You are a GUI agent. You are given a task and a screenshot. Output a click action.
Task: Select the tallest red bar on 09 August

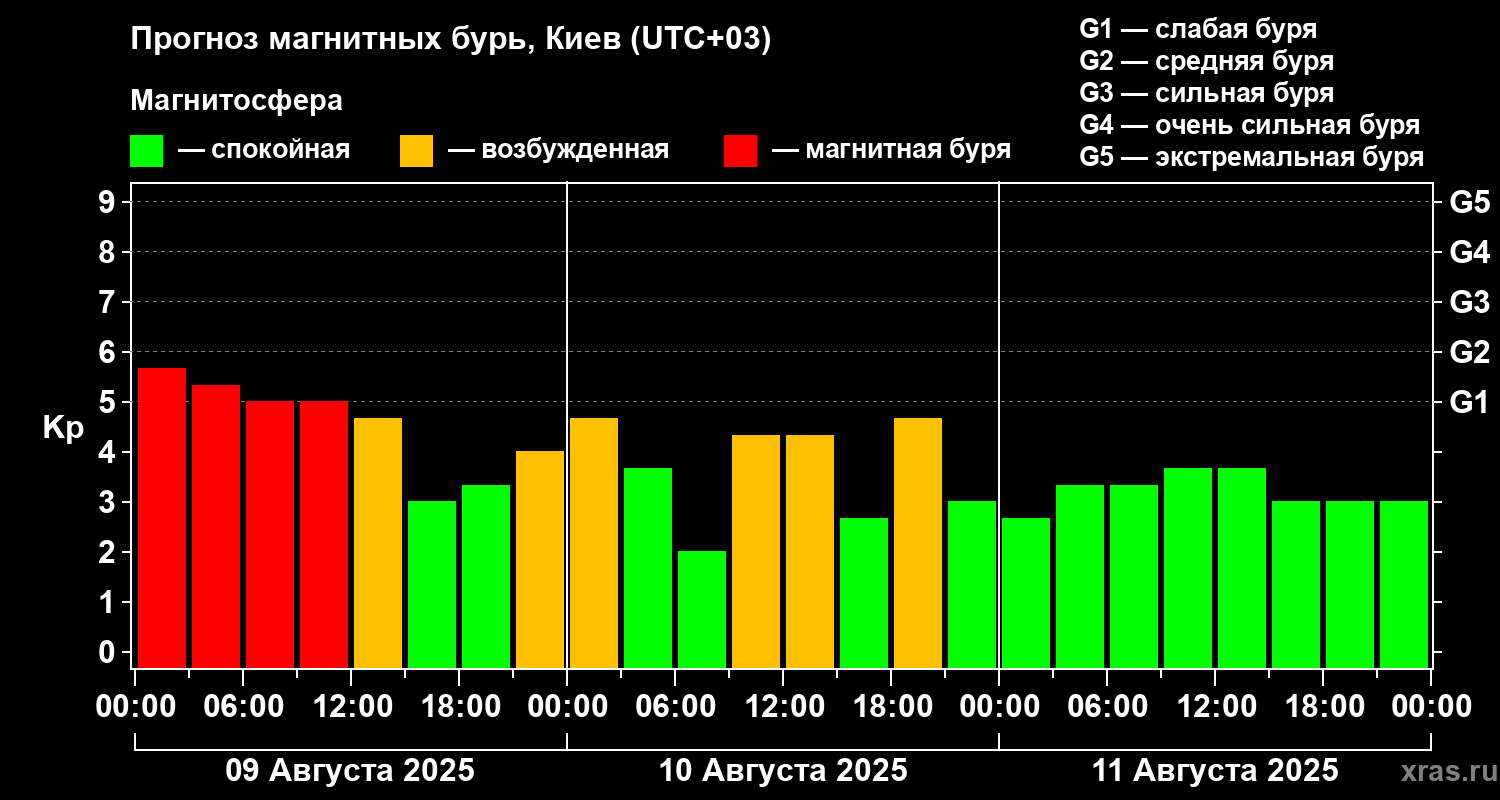coord(162,518)
